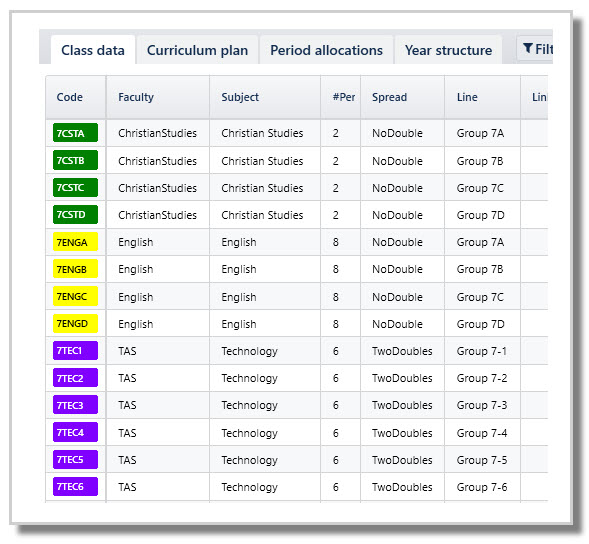Select the Class data tab

(x=93, y=50)
